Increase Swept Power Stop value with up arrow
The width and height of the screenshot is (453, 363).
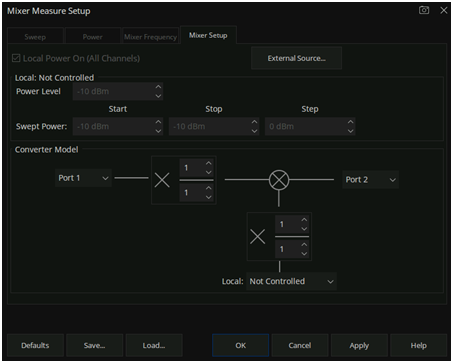[x=254, y=122]
